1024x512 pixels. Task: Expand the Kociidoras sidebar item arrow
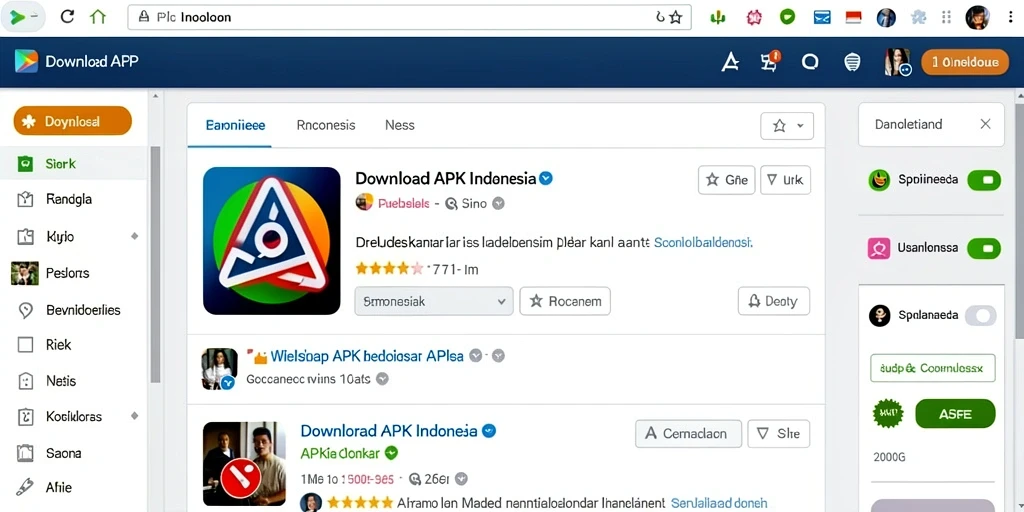point(135,415)
